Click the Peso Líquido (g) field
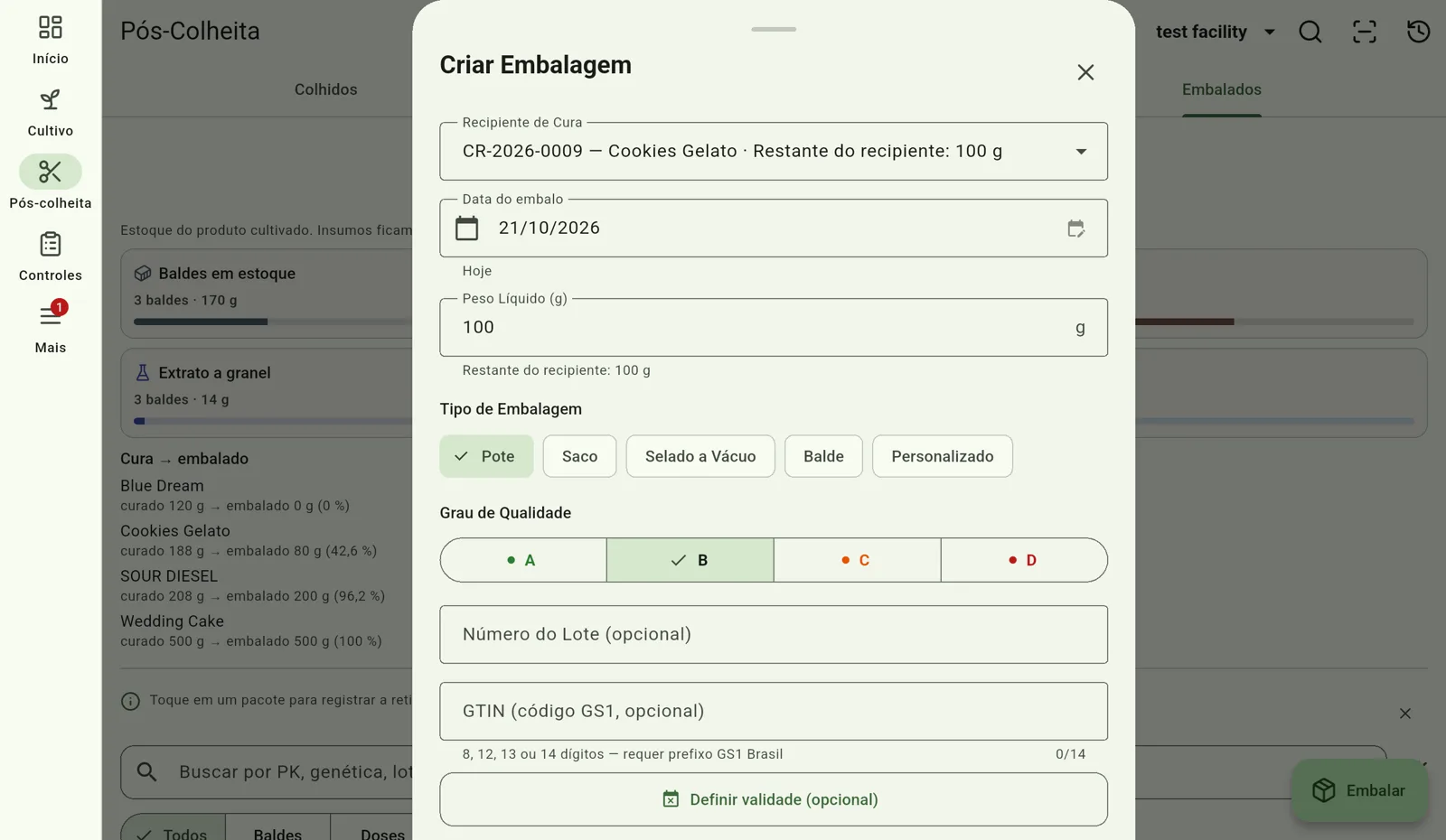 pos(774,328)
